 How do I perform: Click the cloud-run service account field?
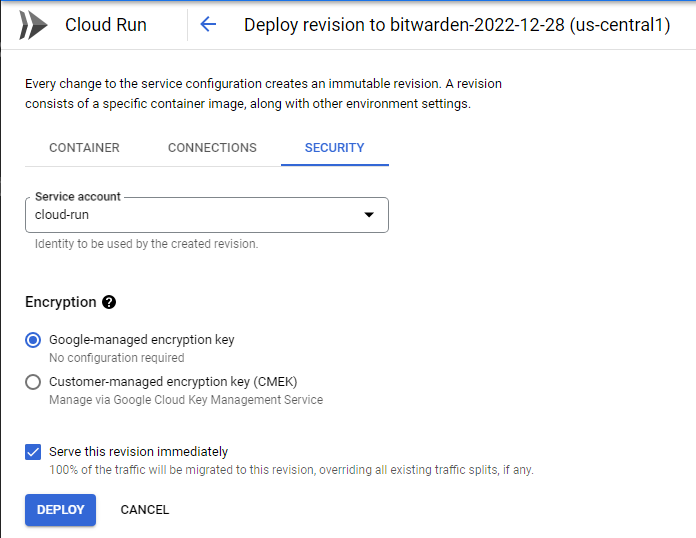[190, 215]
